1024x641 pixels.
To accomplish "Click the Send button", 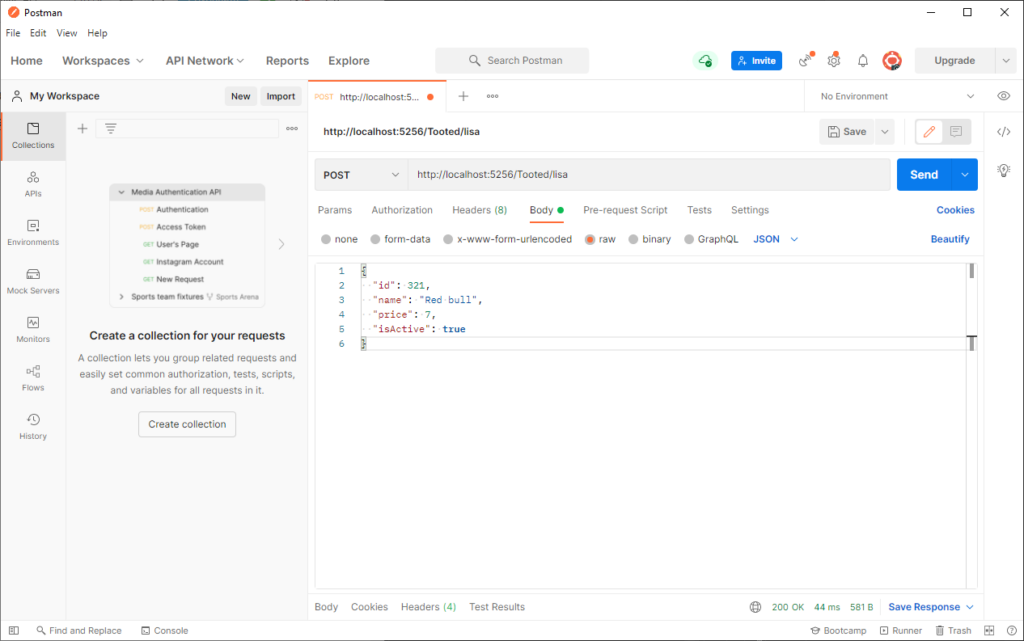I will tap(924, 175).
